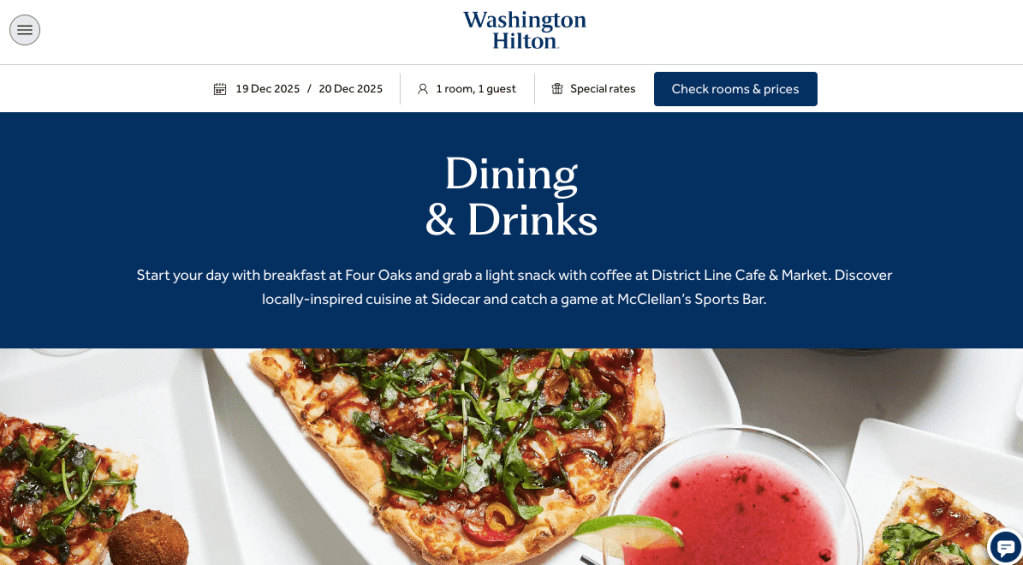Open the Special rates options
This screenshot has height=565, width=1023.
(x=593, y=89)
